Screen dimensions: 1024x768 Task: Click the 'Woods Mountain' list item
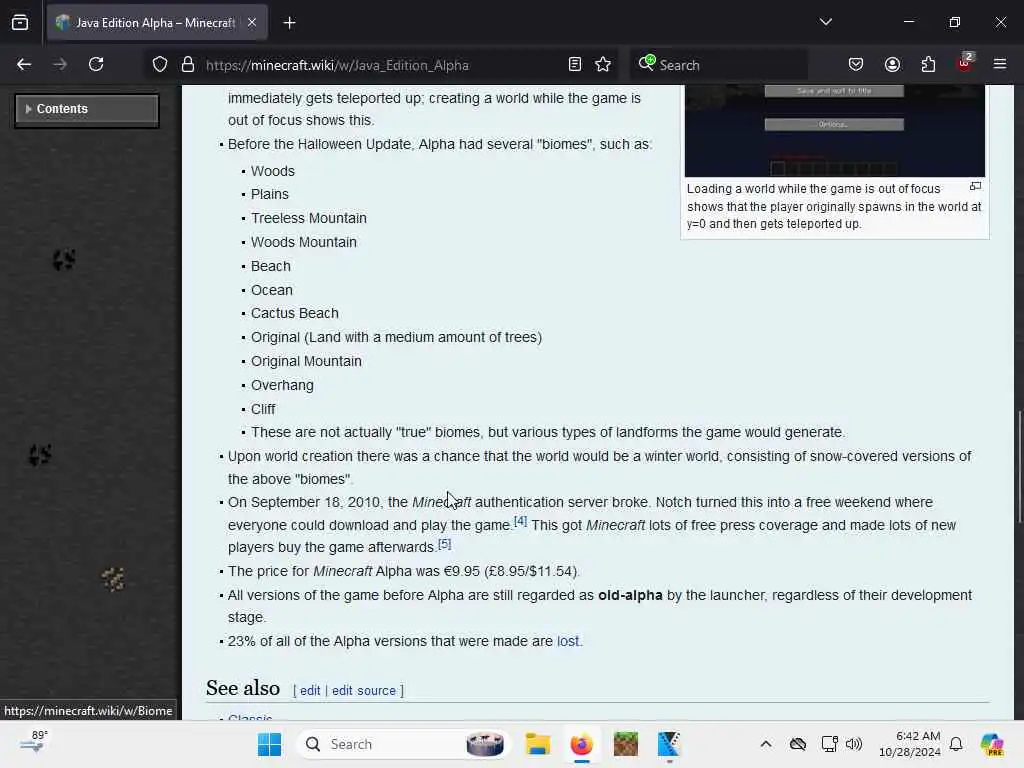coord(304,242)
